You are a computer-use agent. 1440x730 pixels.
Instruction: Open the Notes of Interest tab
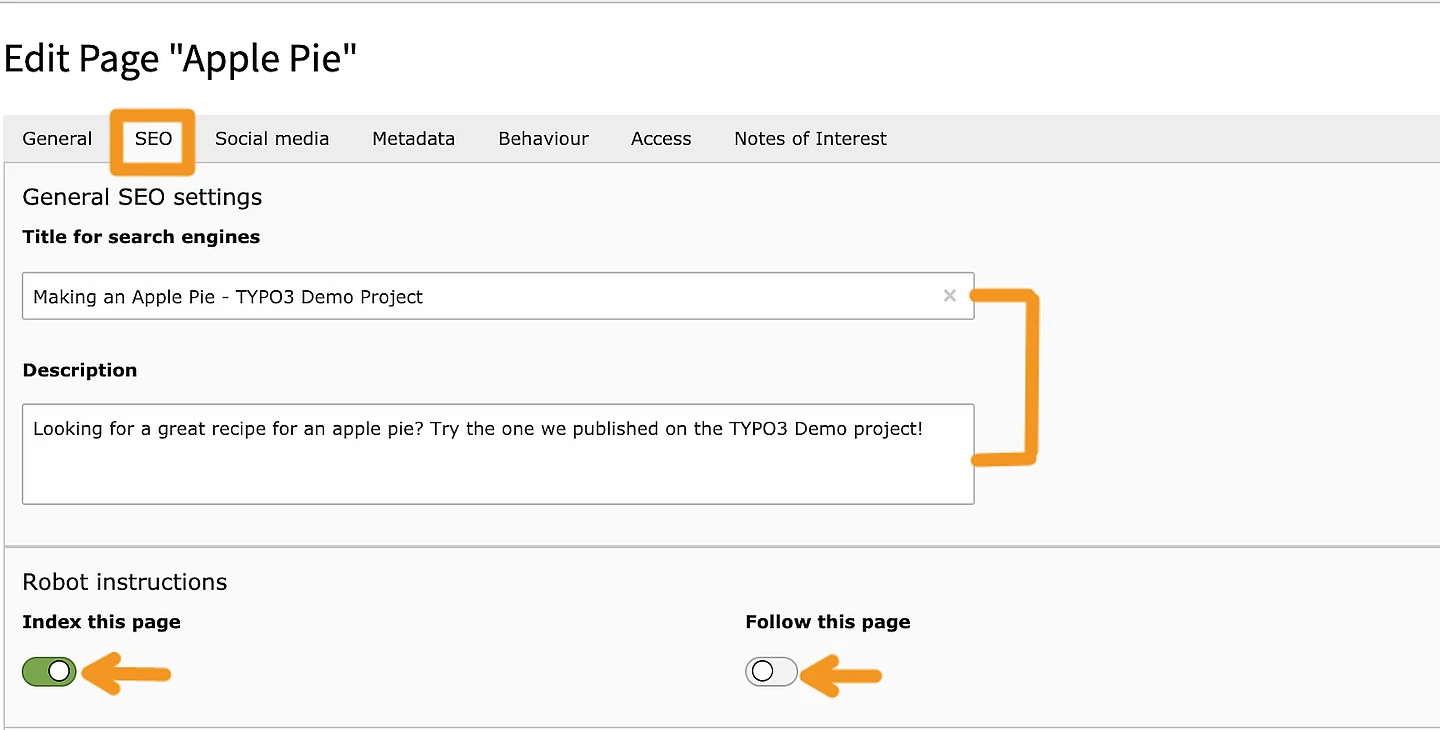[x=810, y=139]
